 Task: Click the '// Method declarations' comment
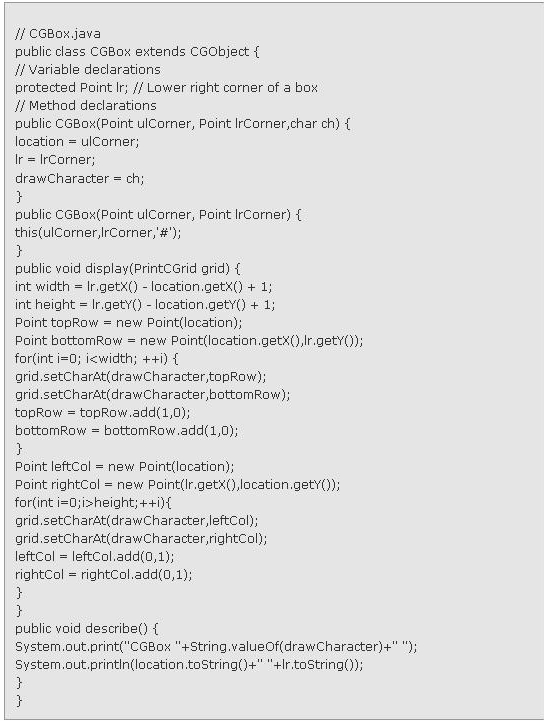pyautogui.click(x=86, y=106)
